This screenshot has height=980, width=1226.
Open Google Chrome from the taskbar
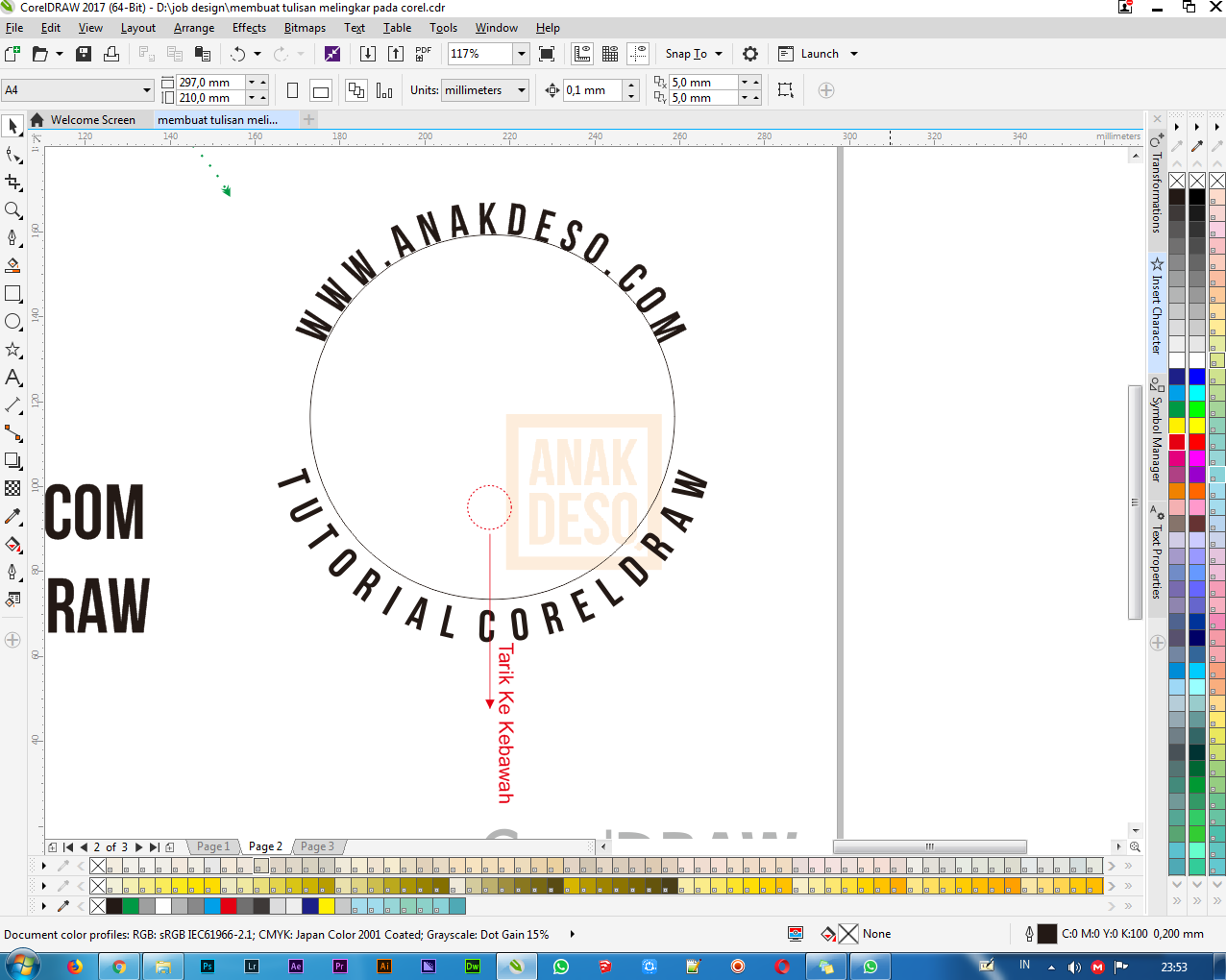(119, 967)
